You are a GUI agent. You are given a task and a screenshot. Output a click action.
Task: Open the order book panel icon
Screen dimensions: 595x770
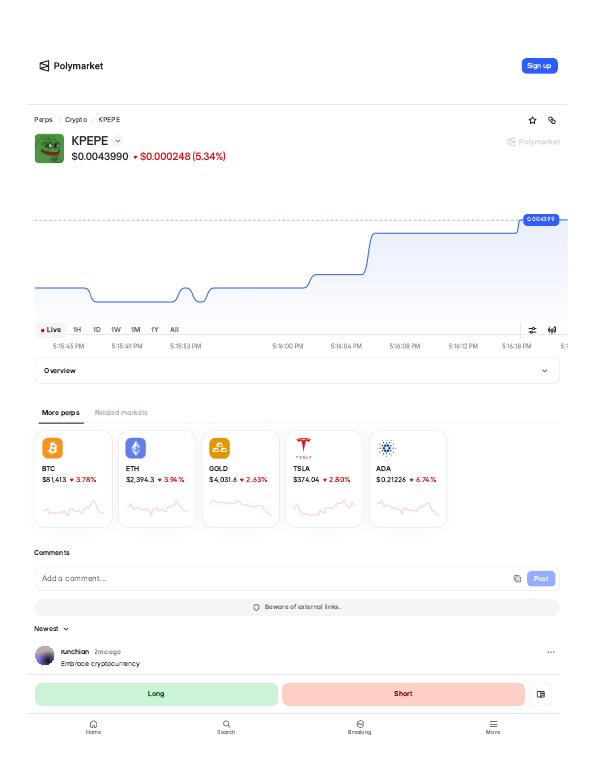coord(541,694)
